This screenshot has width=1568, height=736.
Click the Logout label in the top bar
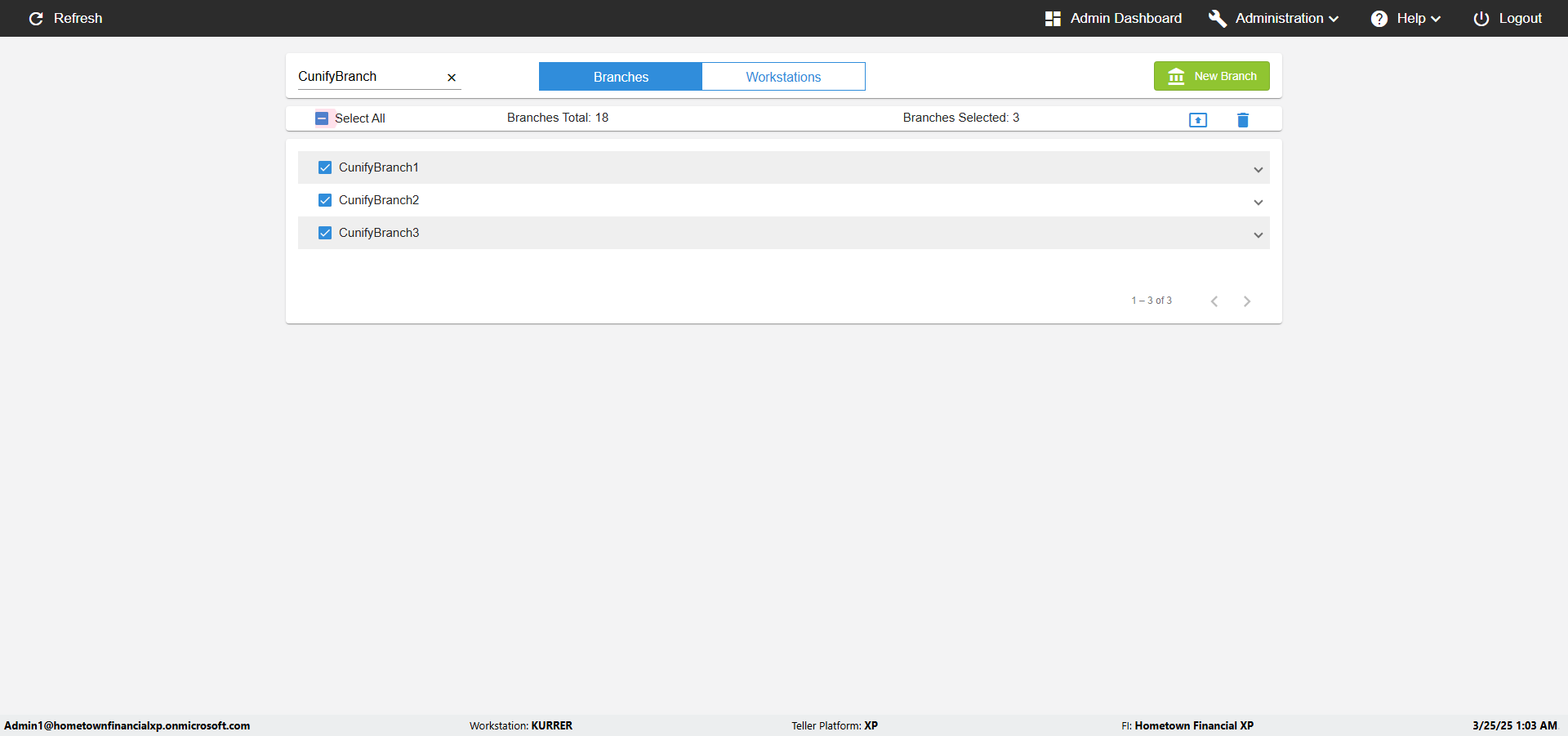[x=1521, y=18]
